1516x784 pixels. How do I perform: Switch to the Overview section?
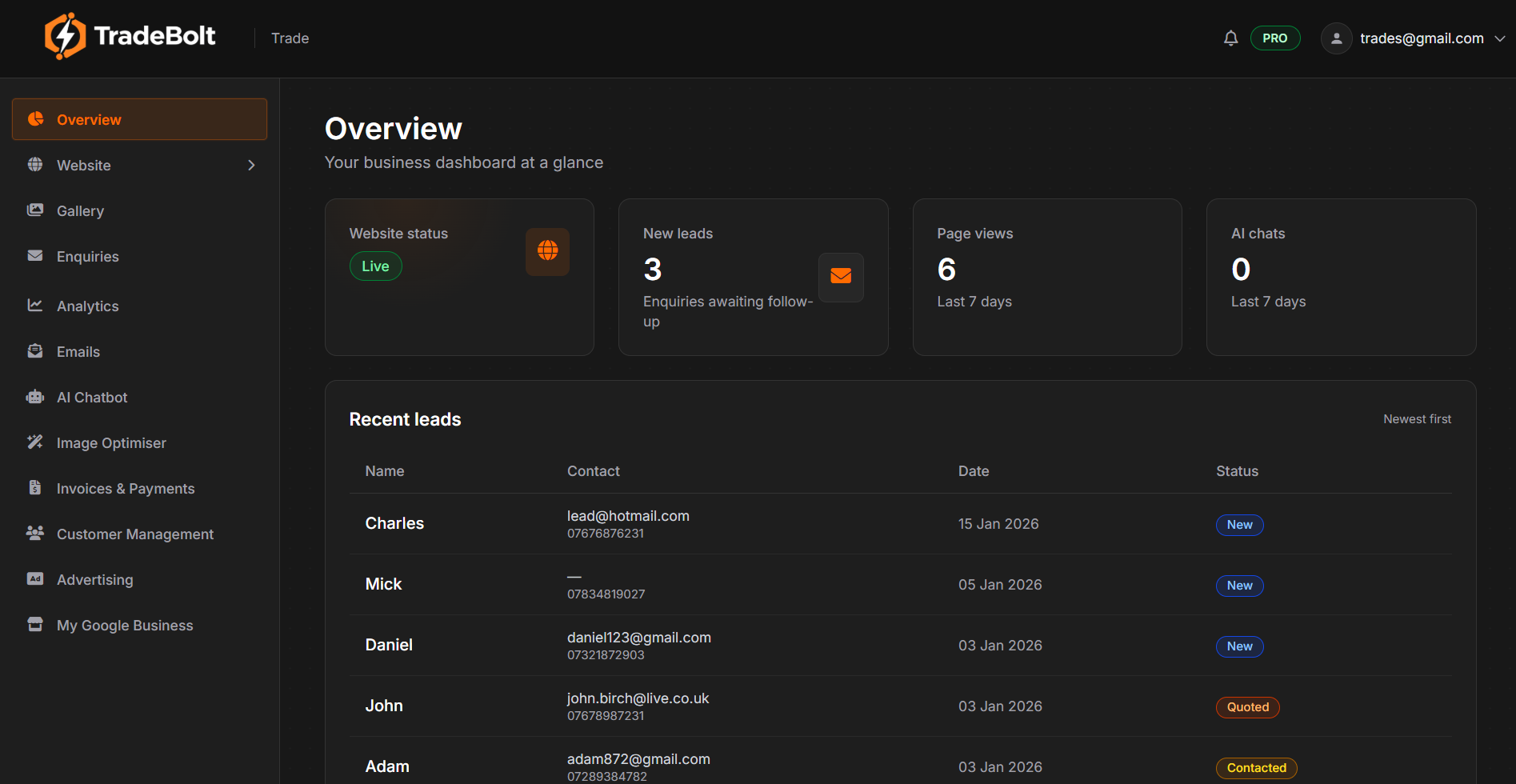click(89, 119)
